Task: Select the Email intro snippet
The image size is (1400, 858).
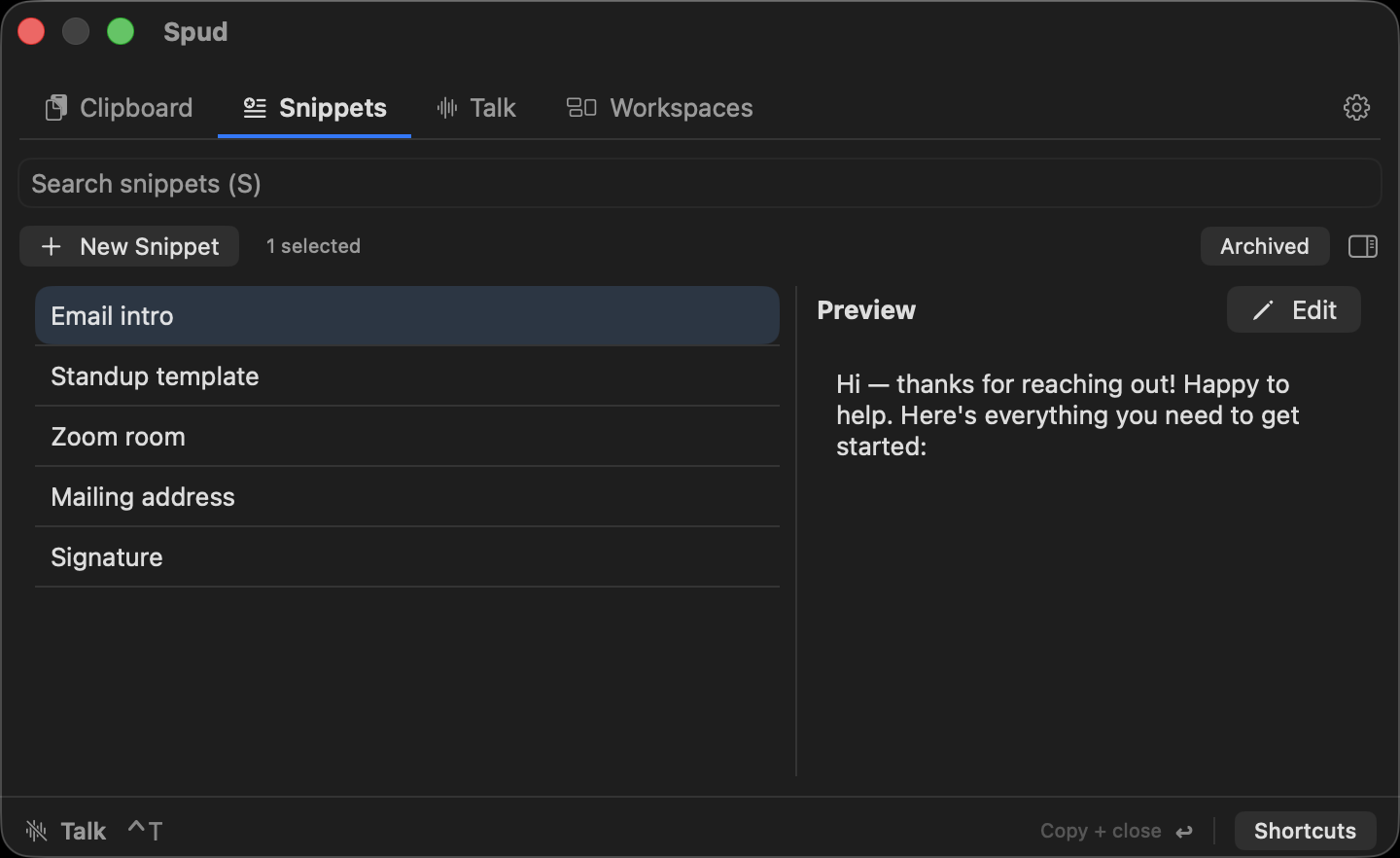Action: click(x=407, y=316)
